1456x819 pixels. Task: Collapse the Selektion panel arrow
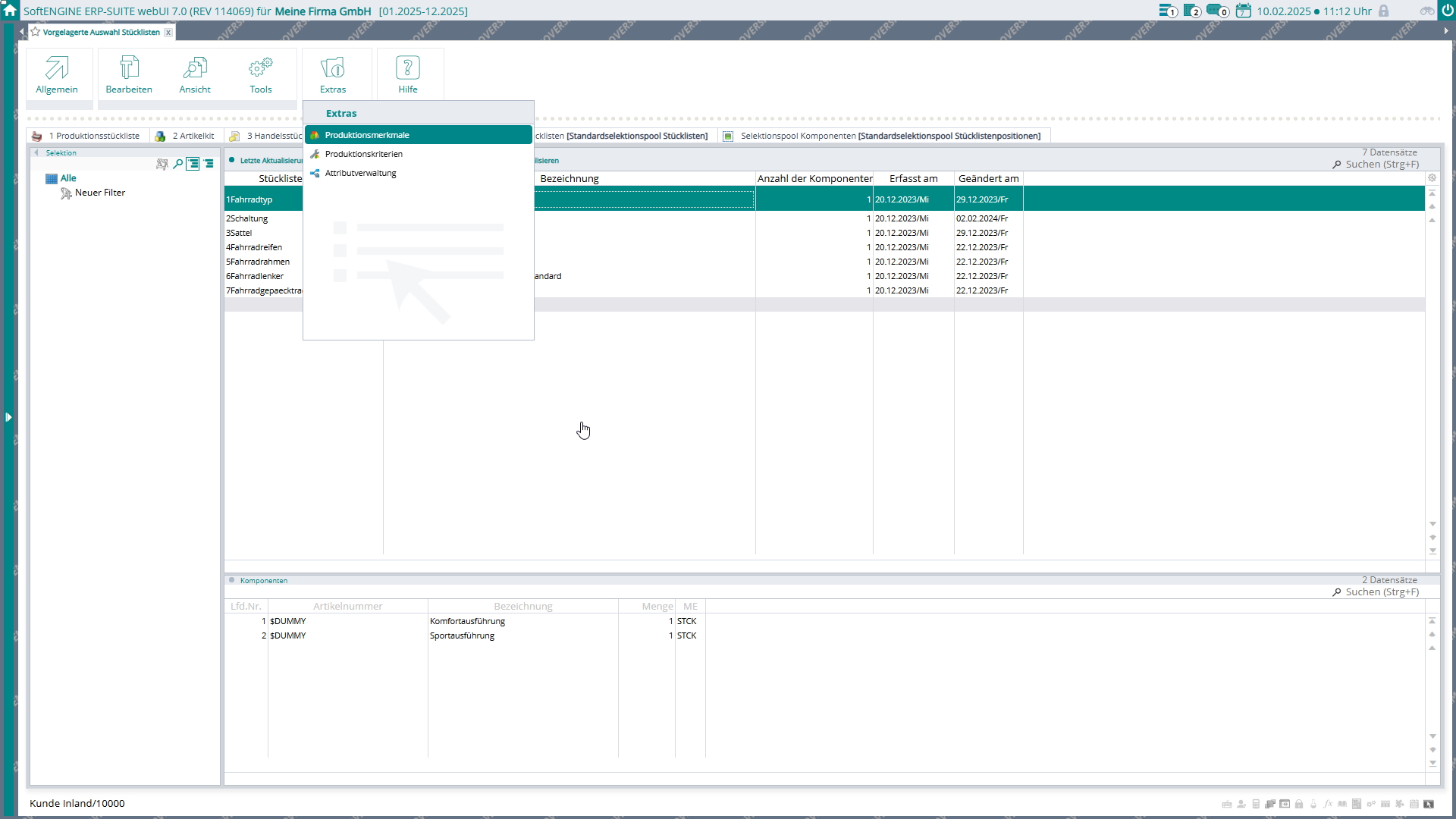[36, 152]
